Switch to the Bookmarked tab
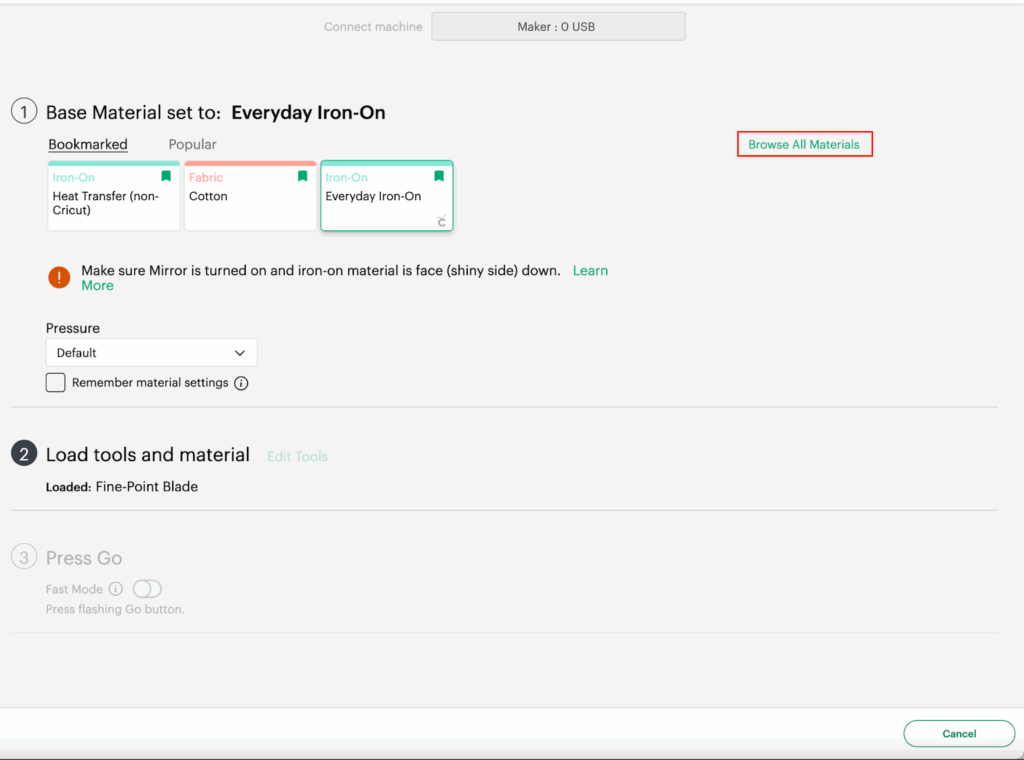The width and height of the screenshot is (1024, 760). (88, 145)
